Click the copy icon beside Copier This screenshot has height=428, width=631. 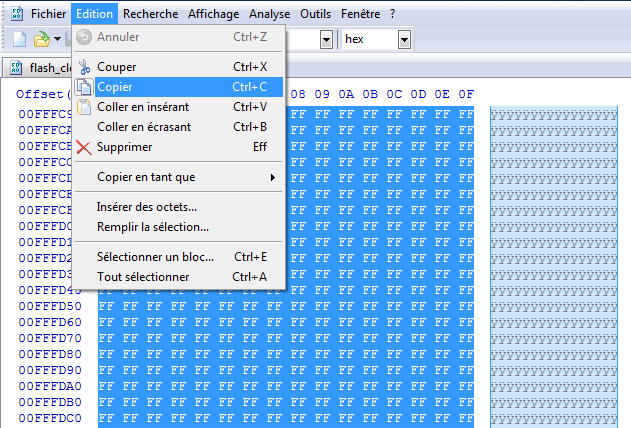(x=85, y=87)
